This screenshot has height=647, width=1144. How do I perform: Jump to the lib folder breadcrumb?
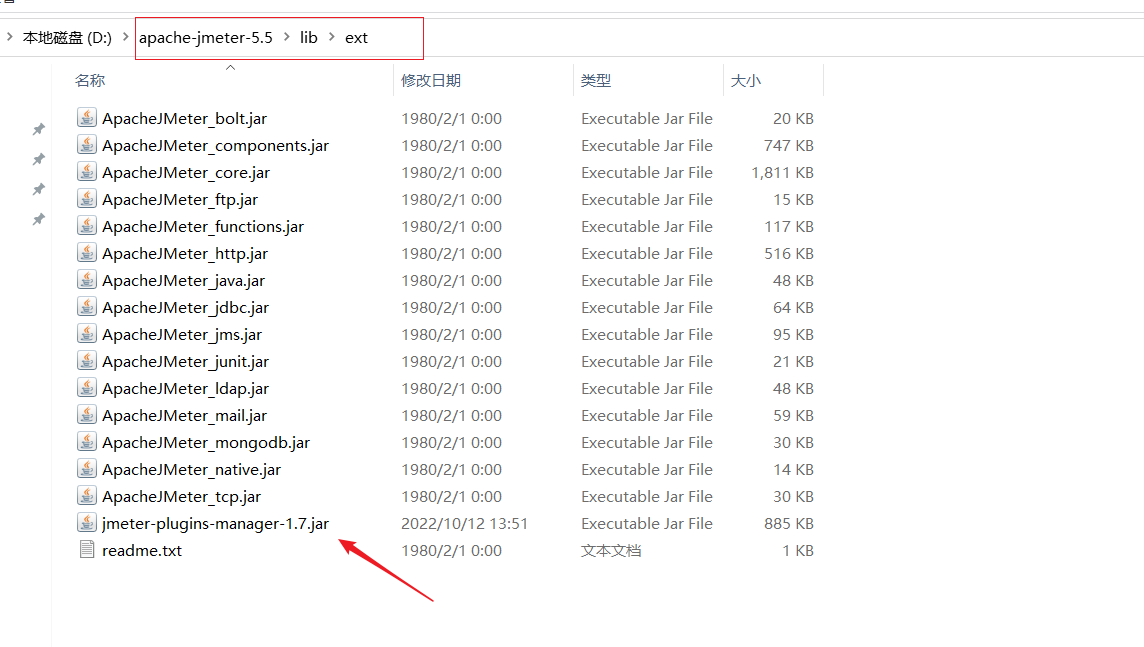[309, 37]
